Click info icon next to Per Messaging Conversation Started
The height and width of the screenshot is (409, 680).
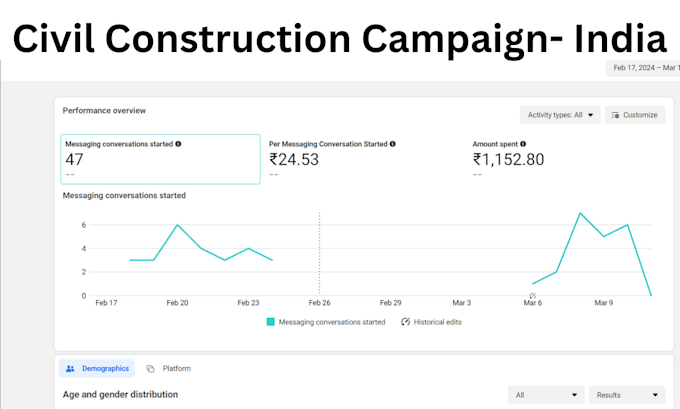point(392,144)
